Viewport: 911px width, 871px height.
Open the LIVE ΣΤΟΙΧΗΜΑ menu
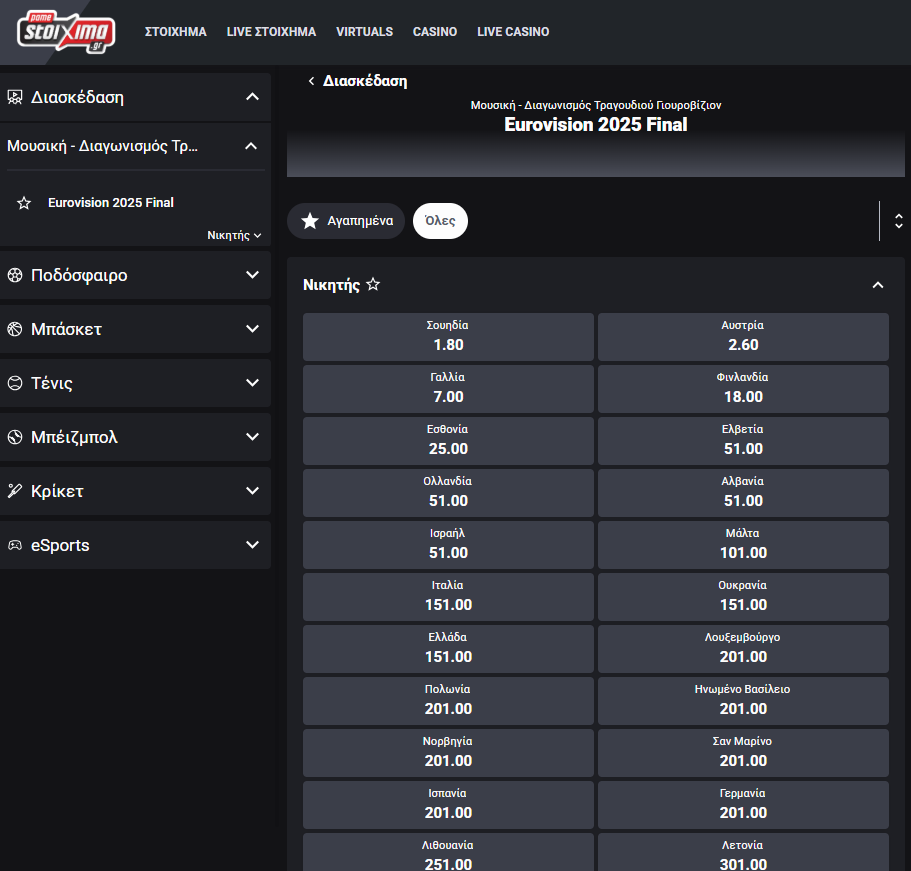271,32
